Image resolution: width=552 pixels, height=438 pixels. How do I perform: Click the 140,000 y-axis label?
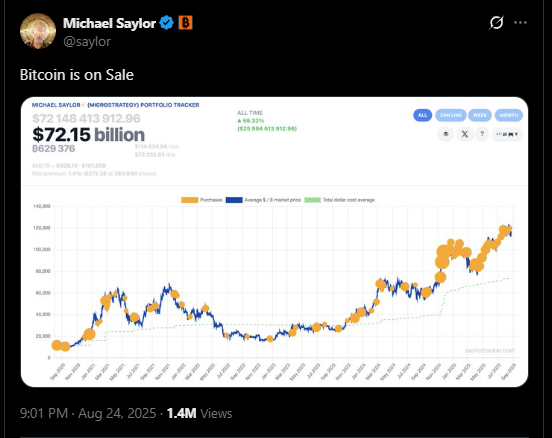42,206
